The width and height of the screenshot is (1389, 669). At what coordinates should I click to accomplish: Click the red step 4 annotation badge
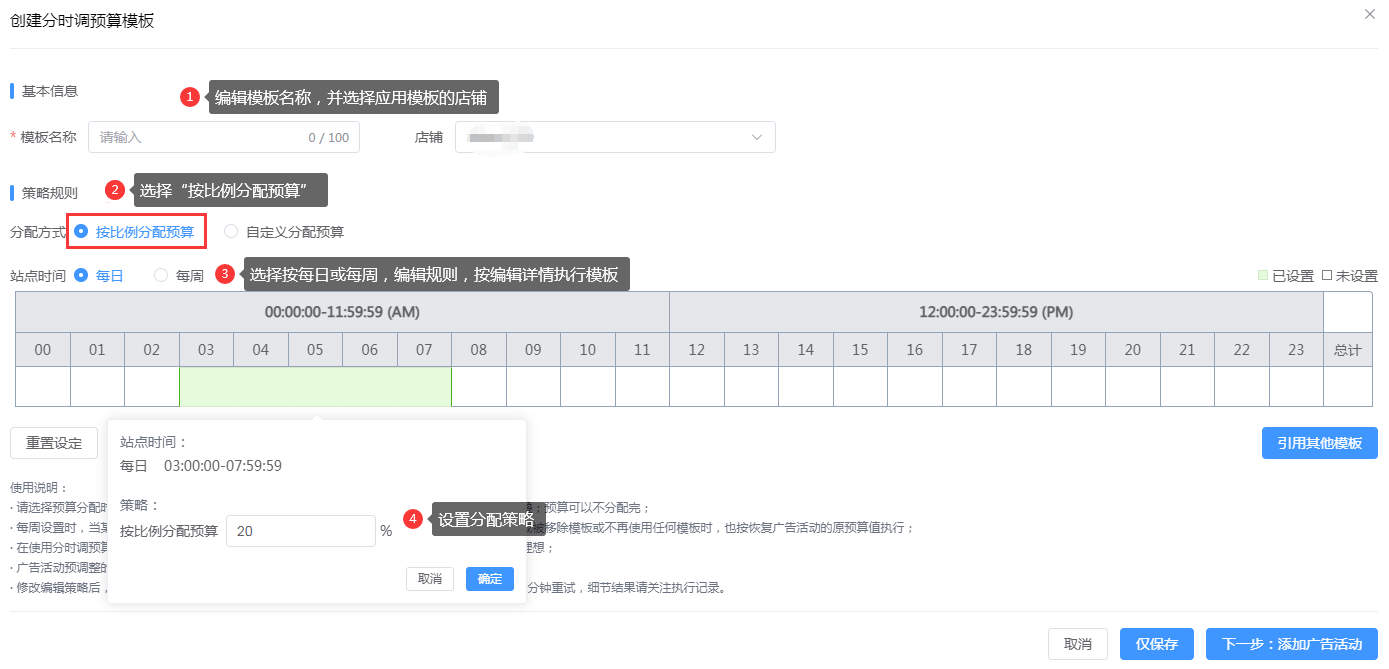coord(412,519)
